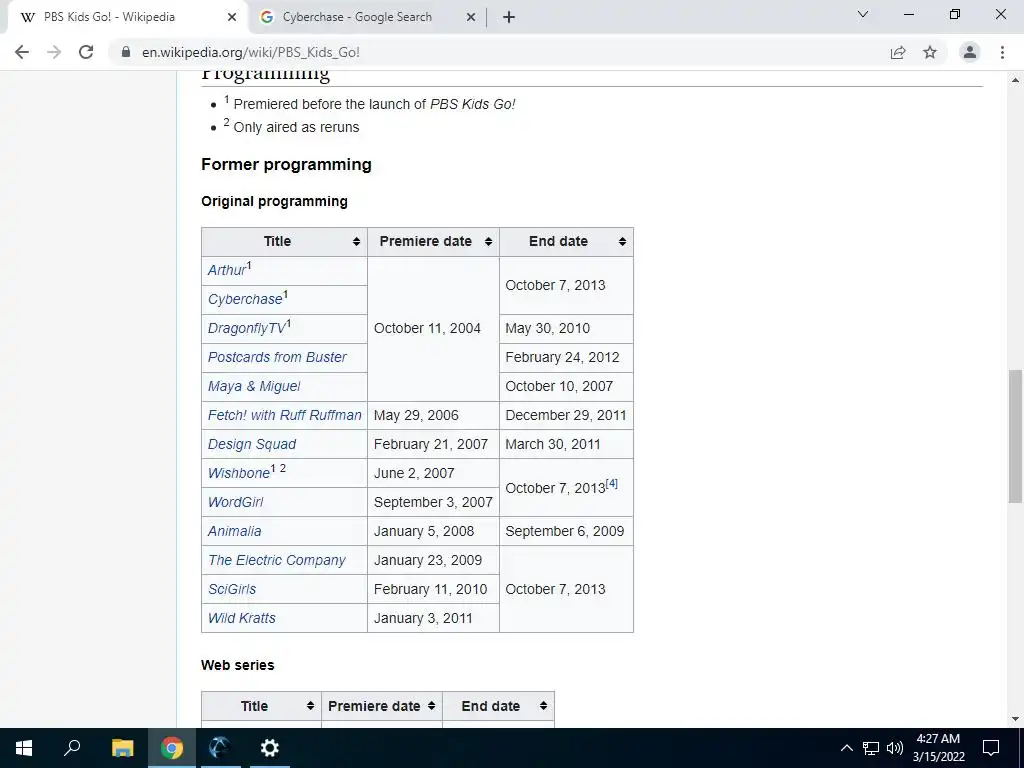Click the page vertical scrollbar thumb
The width and height of the screenshot is (1024, 768).
click(1015, 436)
